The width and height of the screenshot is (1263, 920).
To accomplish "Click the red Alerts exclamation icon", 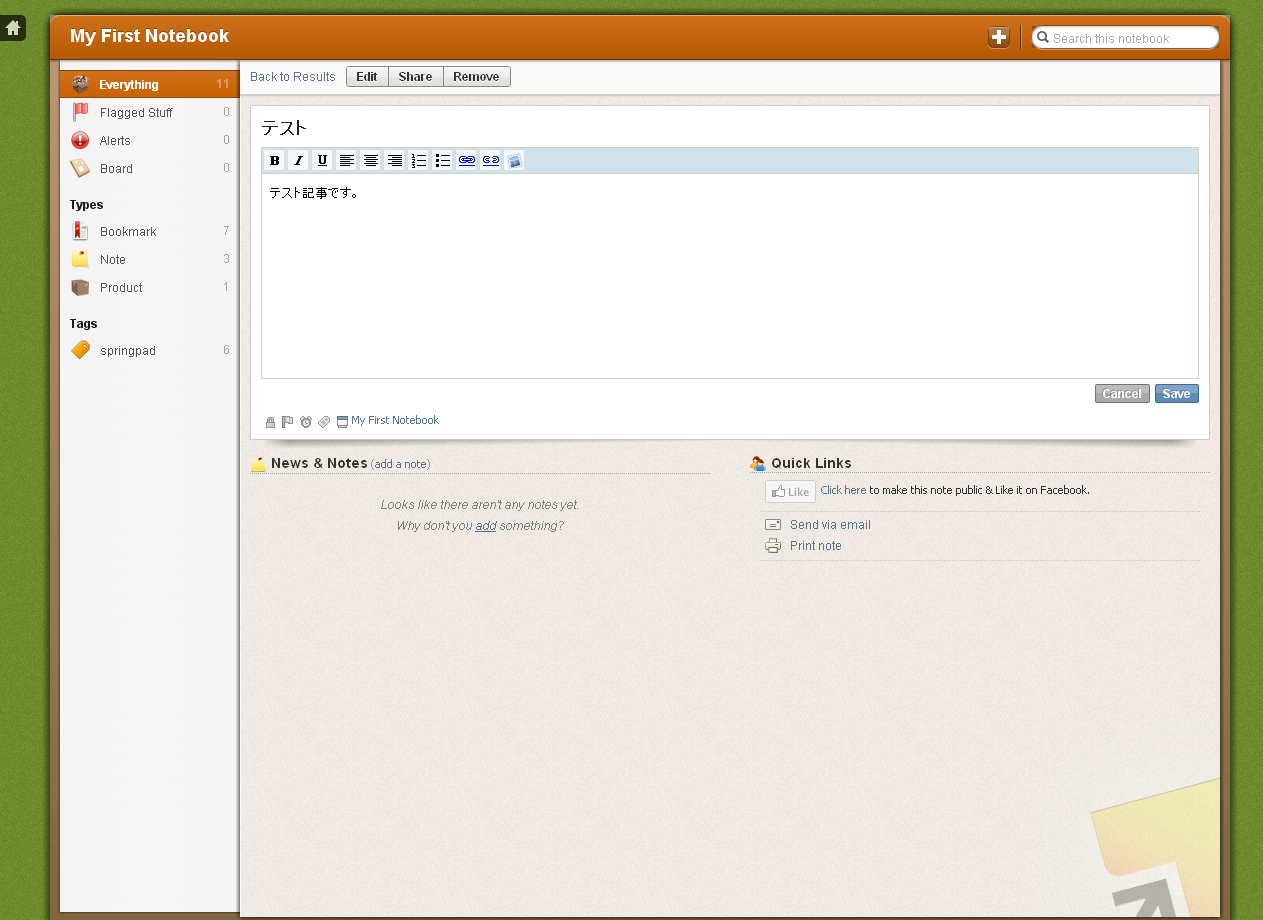I will coord(80,140).
